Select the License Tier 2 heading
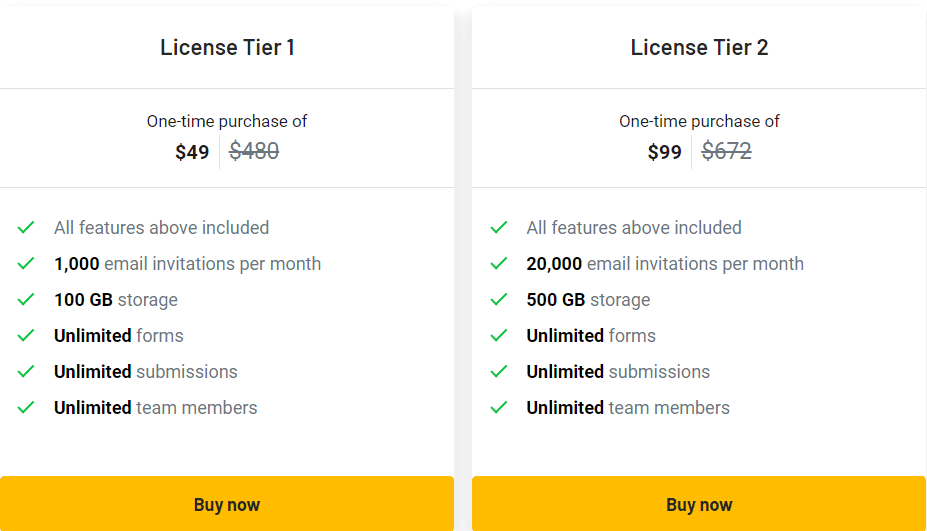This screenshot has width=927, height=531. (699, 47)
